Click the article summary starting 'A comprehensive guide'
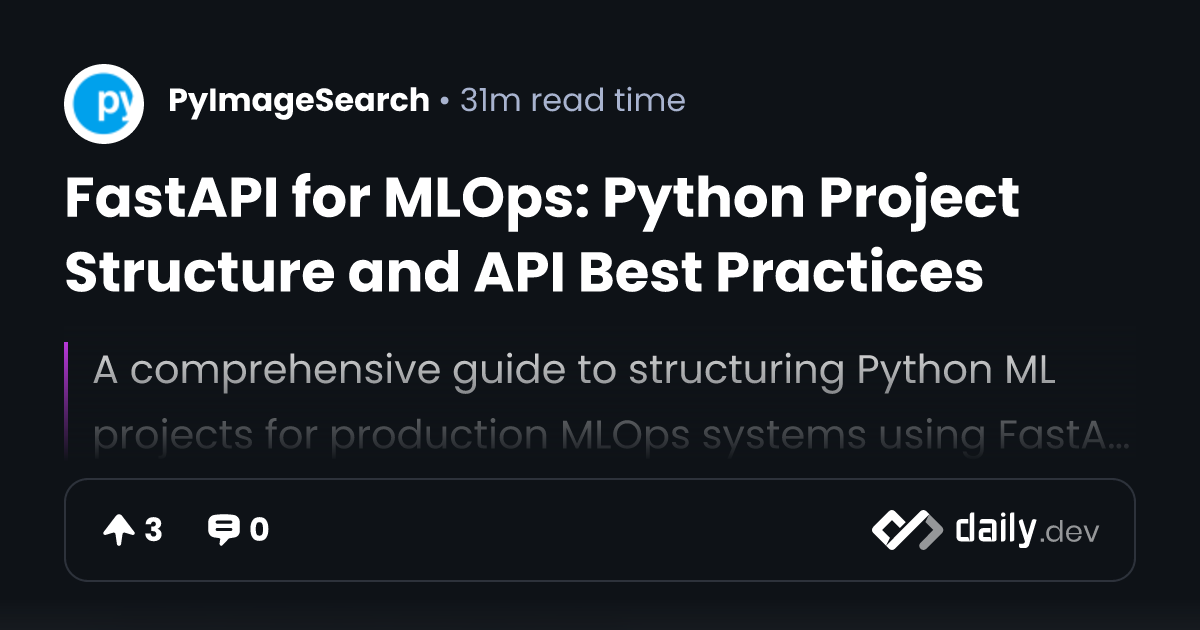The width and height of the screenshot is (1200, 630). [x=610, y=402]
